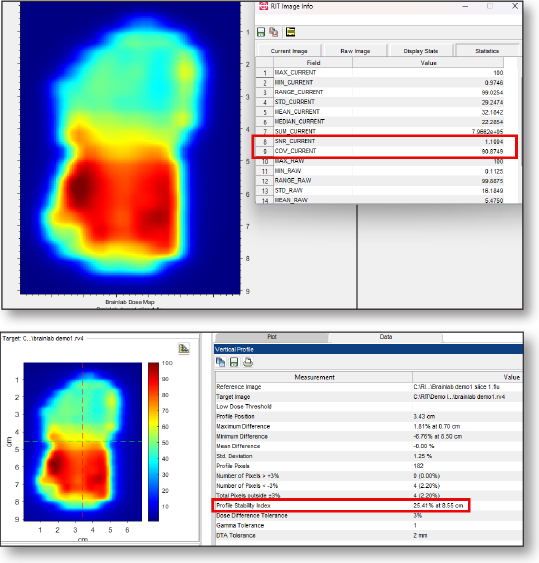The image size is (539, 563).
Task: Click the Dose Difference Tolerance row
Action: [x=369, y=516]
